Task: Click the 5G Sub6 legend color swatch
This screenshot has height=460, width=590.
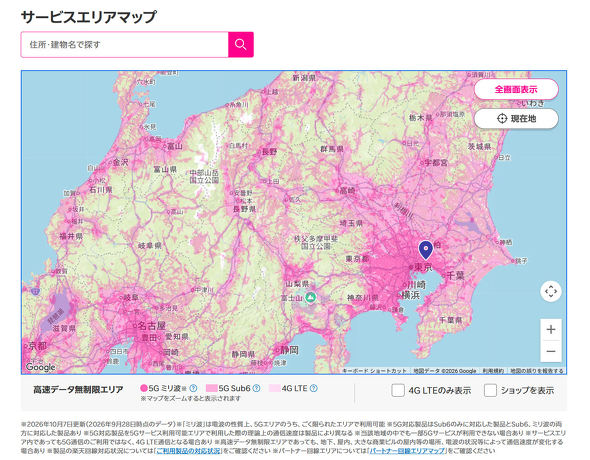Action: pyautogui.click(x=211, y=388)
